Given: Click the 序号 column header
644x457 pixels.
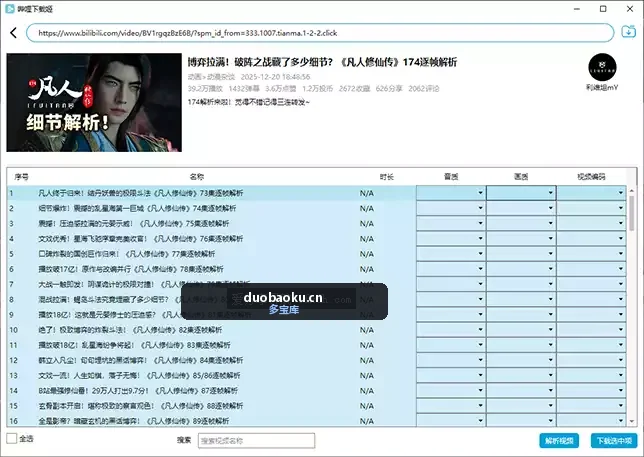Looking at the screenshot, I should pyautogui.click(x=21, y=177).
